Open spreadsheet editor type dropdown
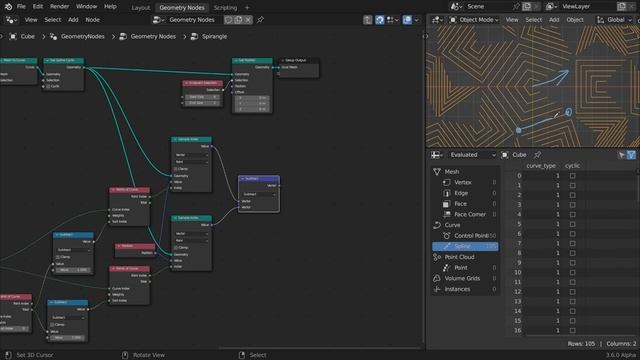 point(437,155)
